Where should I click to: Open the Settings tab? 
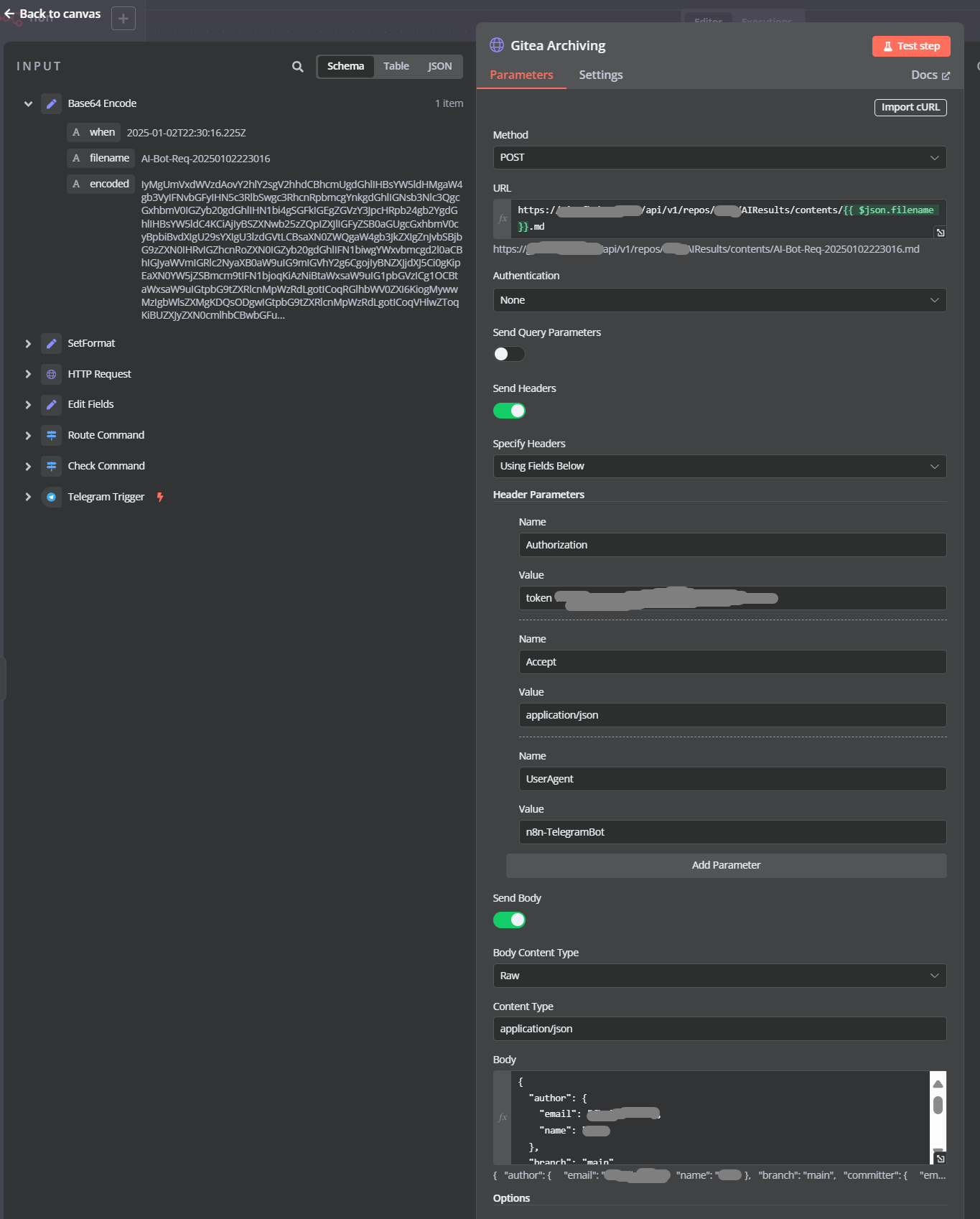[x=601, y=75]
